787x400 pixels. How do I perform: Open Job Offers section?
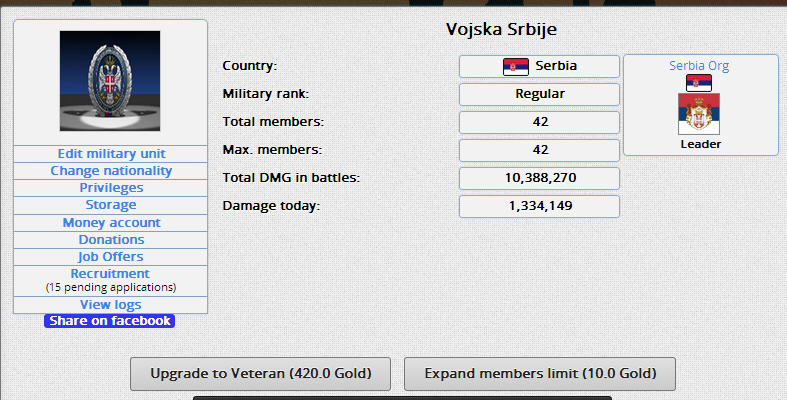coord(111,257)
